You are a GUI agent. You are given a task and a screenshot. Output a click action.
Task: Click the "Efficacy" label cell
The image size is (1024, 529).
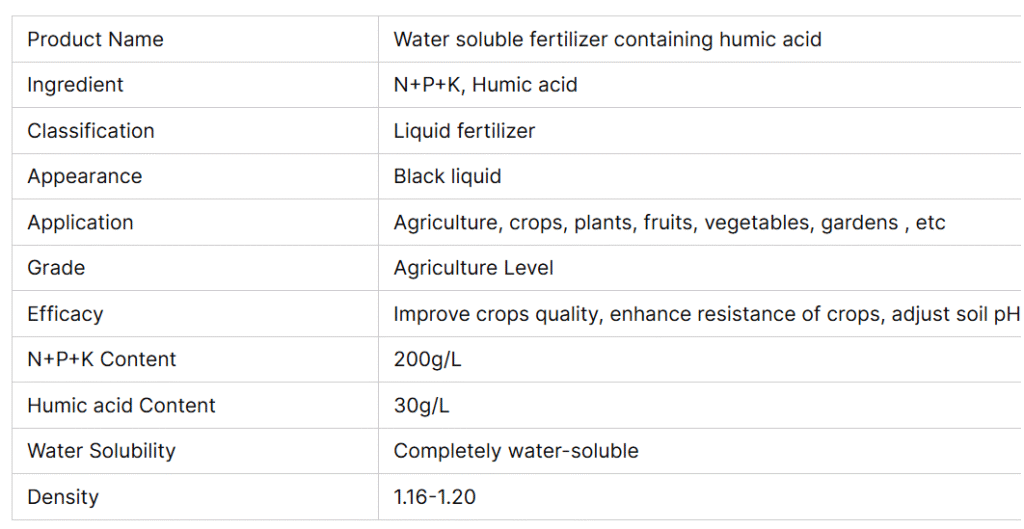[x=65, y=314]
